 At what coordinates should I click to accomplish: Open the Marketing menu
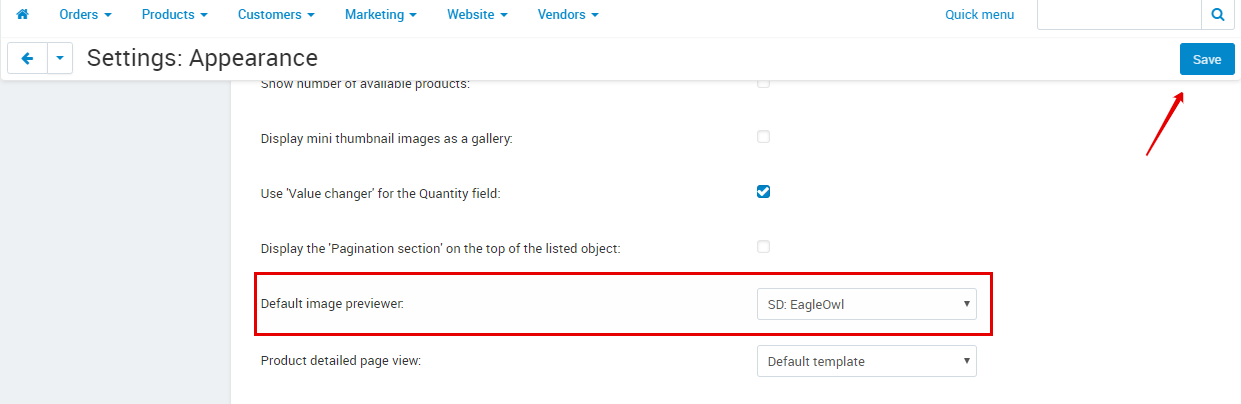coord(380,15)
